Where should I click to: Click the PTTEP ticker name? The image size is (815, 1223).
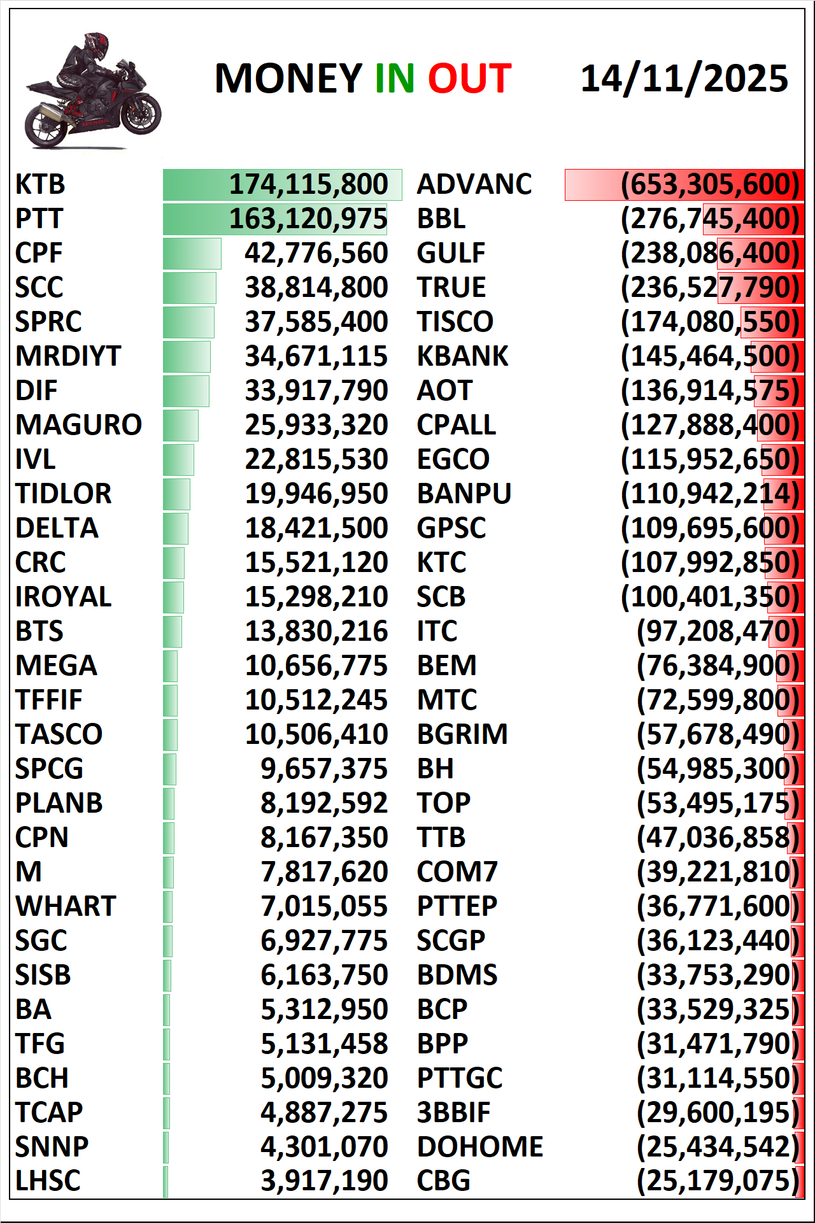[457, 906]
